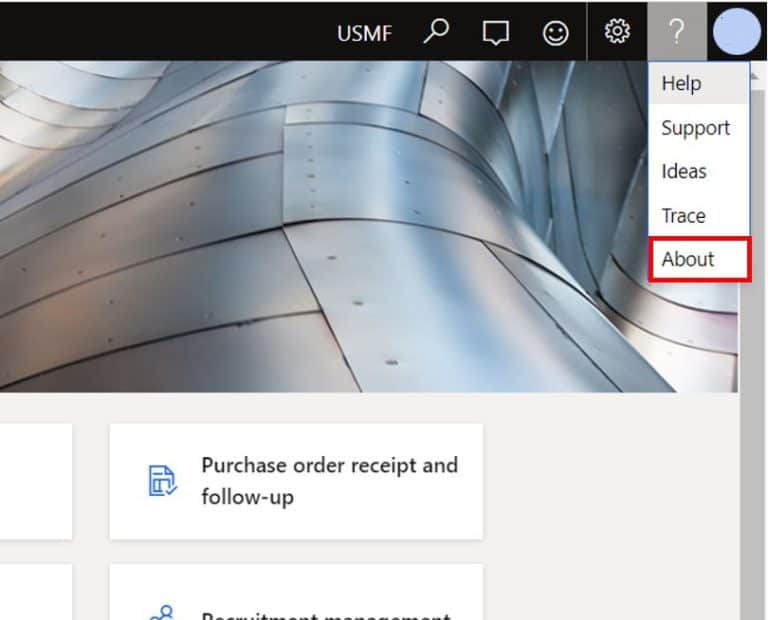The width and height of the screenshot is (768, 620).
Task: Select Support from the help menu
Action: click(699, 127)
